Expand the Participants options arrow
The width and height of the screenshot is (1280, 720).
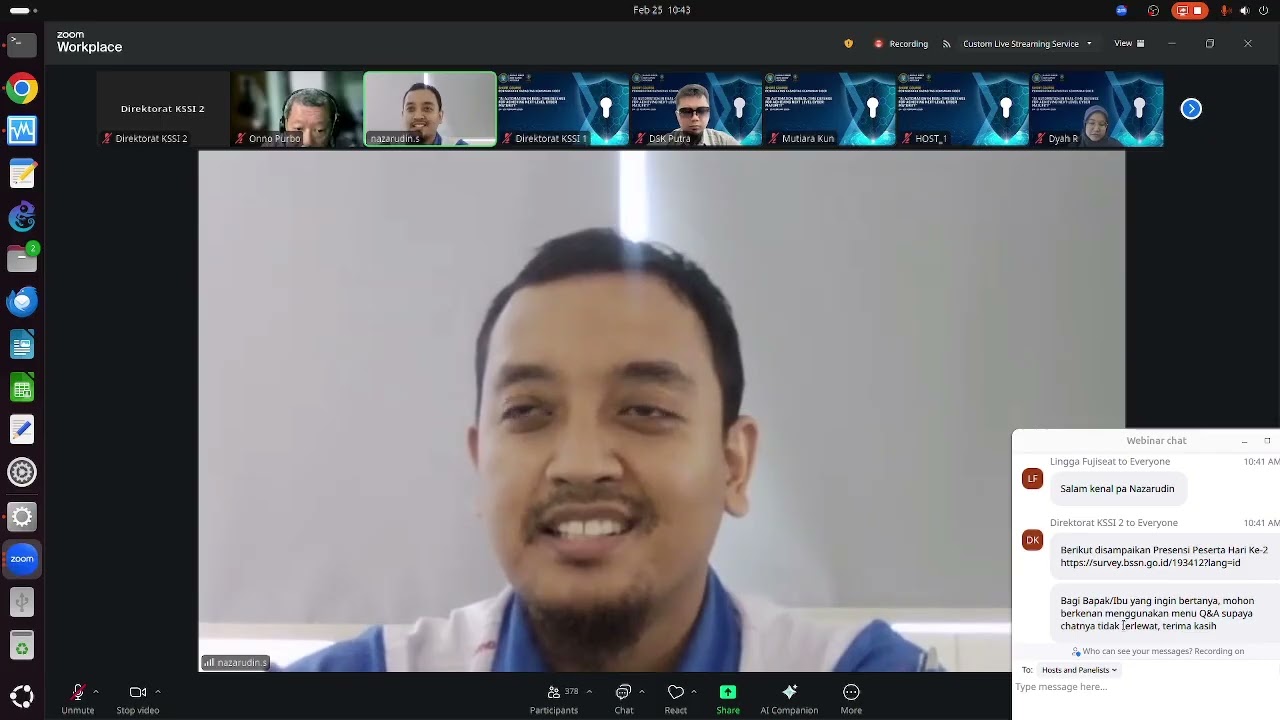click(x=589, y=691)
